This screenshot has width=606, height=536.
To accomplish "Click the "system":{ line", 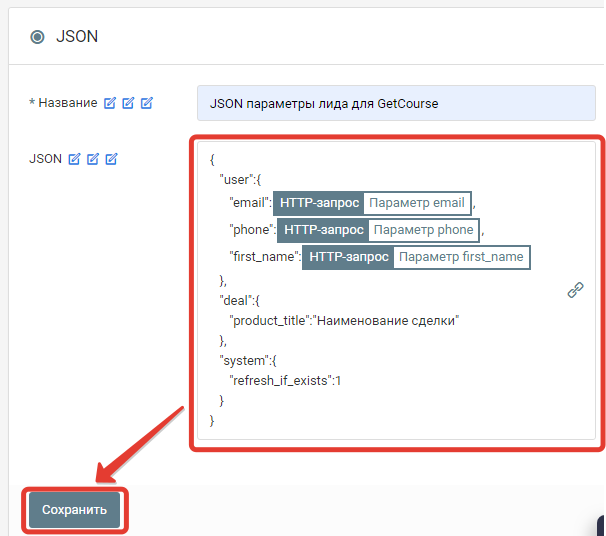I will pos(248,361).
